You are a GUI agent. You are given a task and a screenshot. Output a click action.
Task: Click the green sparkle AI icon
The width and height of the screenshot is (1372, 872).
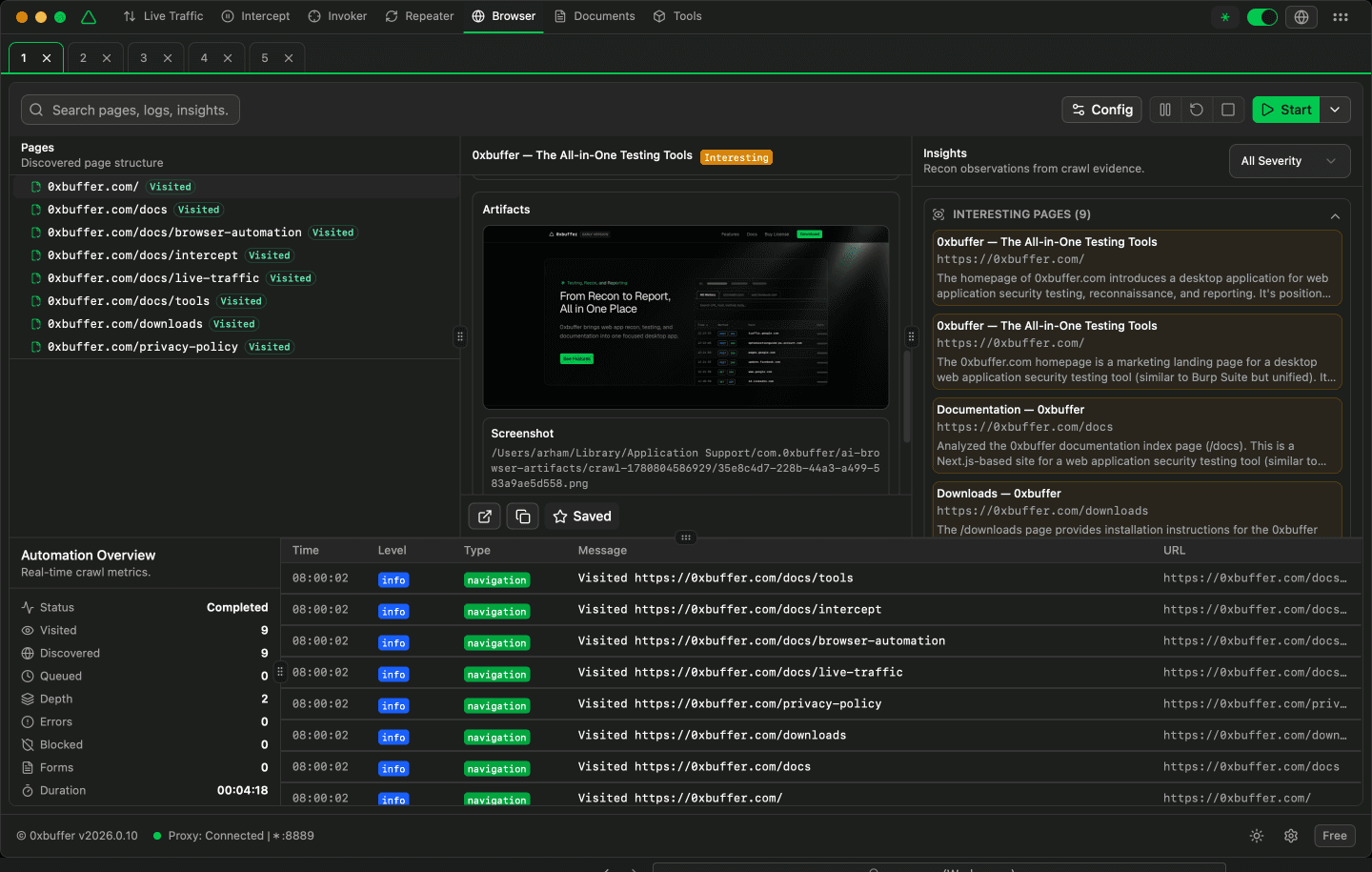(x=1225, y=17)
